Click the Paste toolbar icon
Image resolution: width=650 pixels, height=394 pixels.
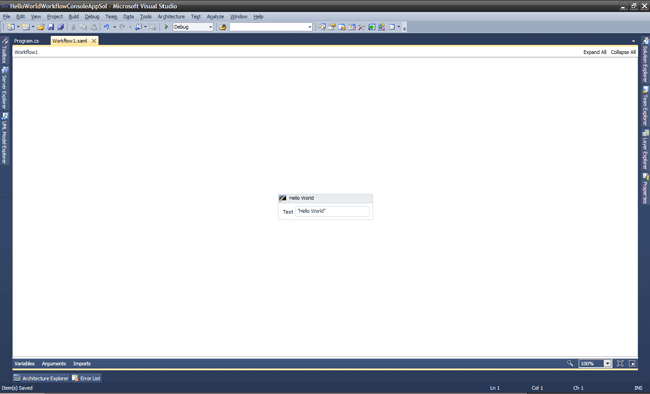[94, 27]
